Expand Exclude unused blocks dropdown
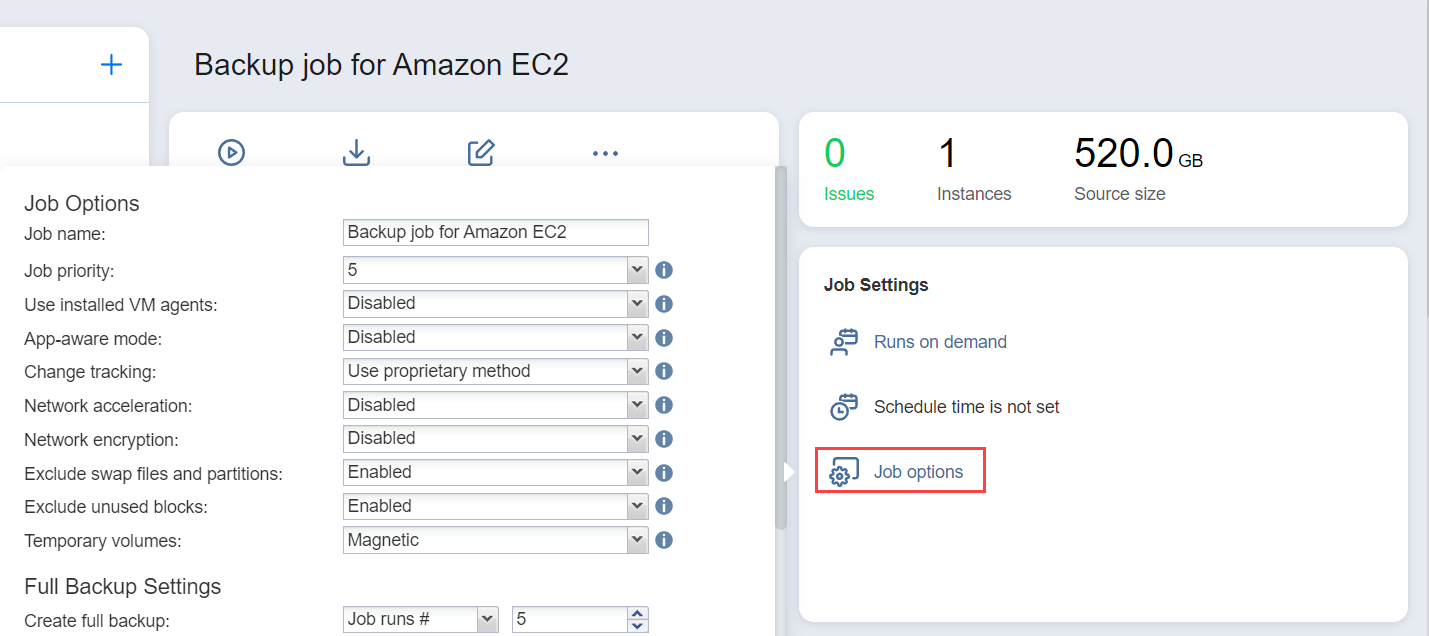The height and width of the screenshot is (636, 1429). tap(637, 506)
